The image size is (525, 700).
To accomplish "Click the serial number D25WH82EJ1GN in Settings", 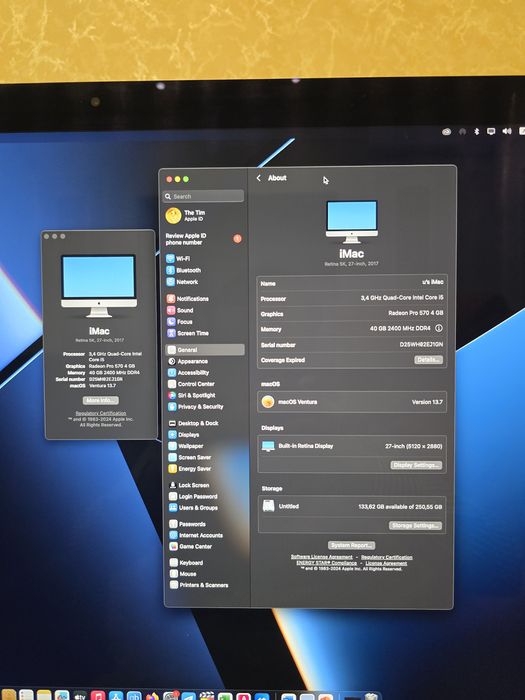I will click(421, 344).
